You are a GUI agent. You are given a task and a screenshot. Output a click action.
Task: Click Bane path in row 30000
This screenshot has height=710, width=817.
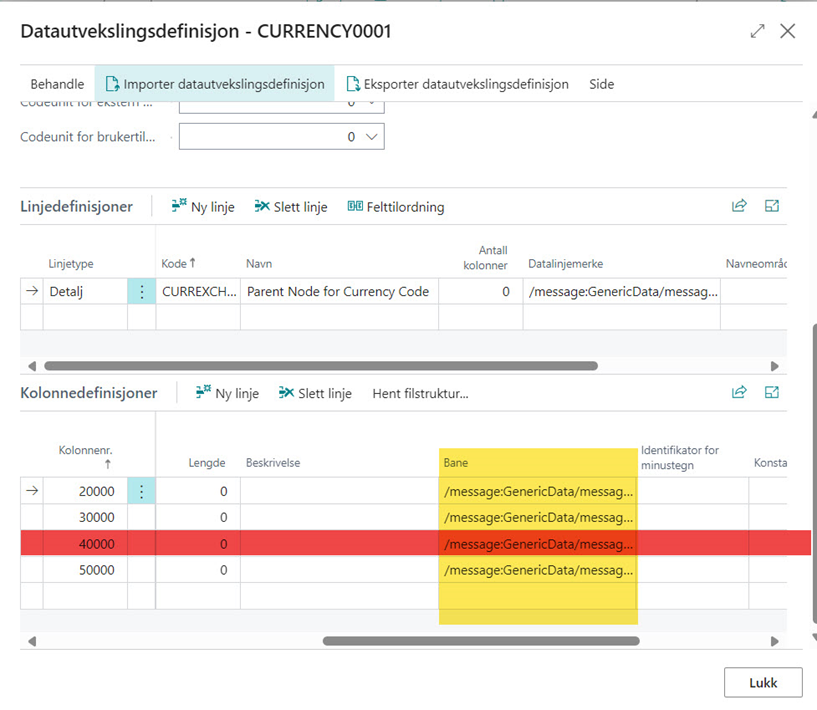coord(538,517)
